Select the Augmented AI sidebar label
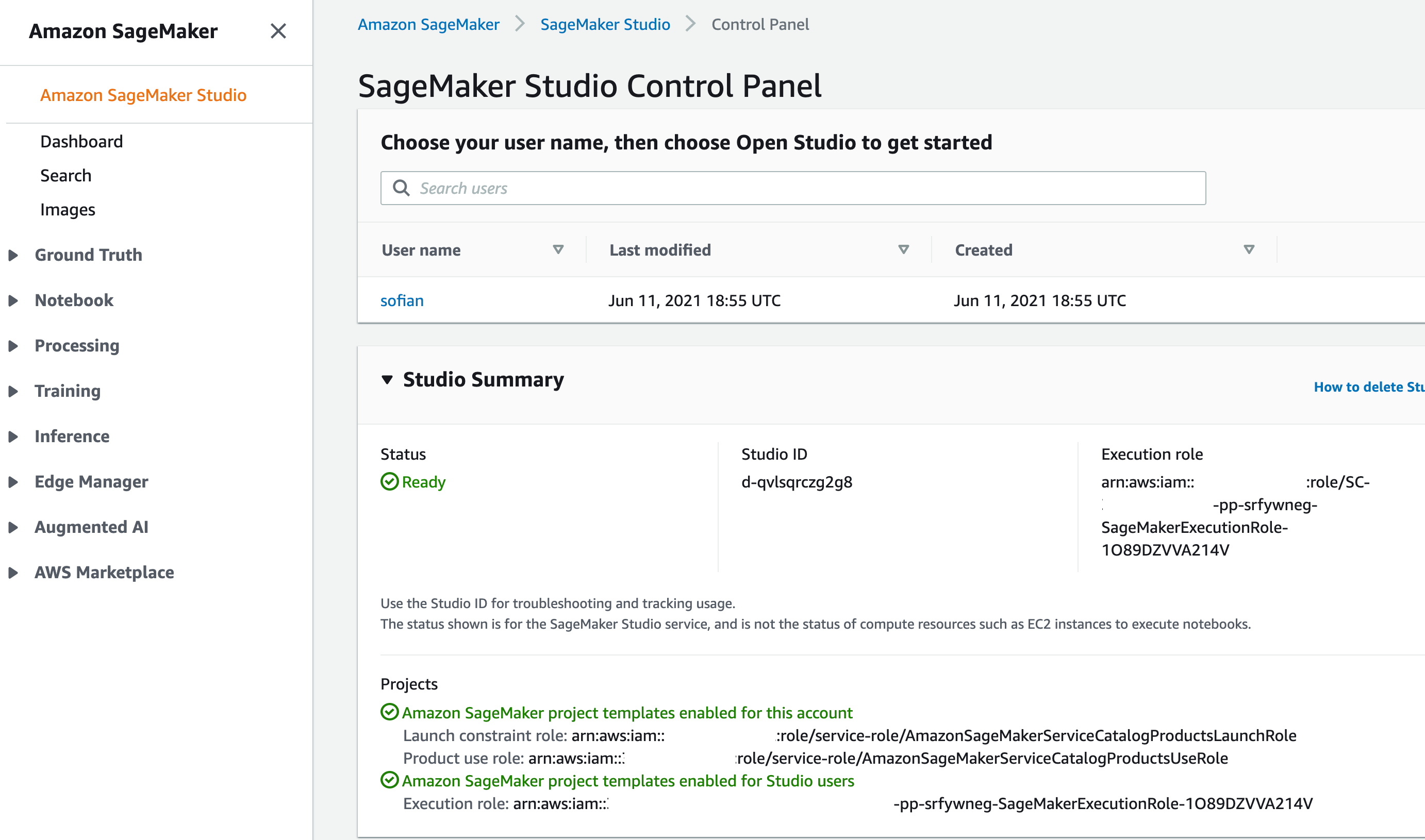1425x840 pixels. pos(91,527)
